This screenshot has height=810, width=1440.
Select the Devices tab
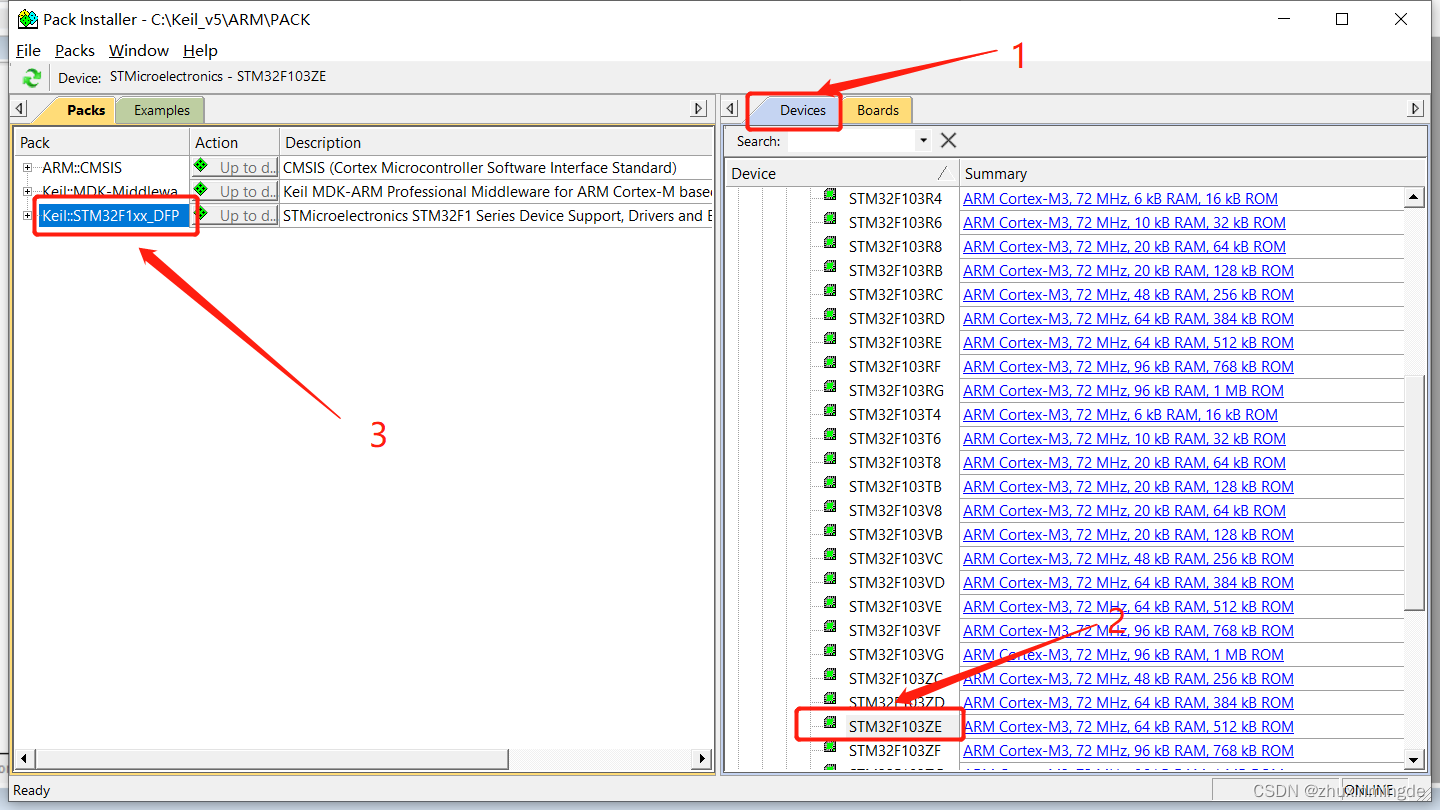point(803,110)
